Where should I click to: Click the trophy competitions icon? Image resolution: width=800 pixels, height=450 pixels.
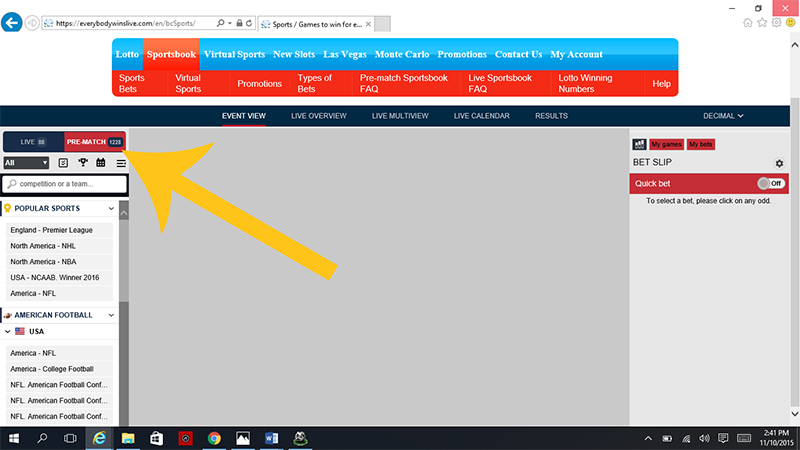tap(83, 162)
